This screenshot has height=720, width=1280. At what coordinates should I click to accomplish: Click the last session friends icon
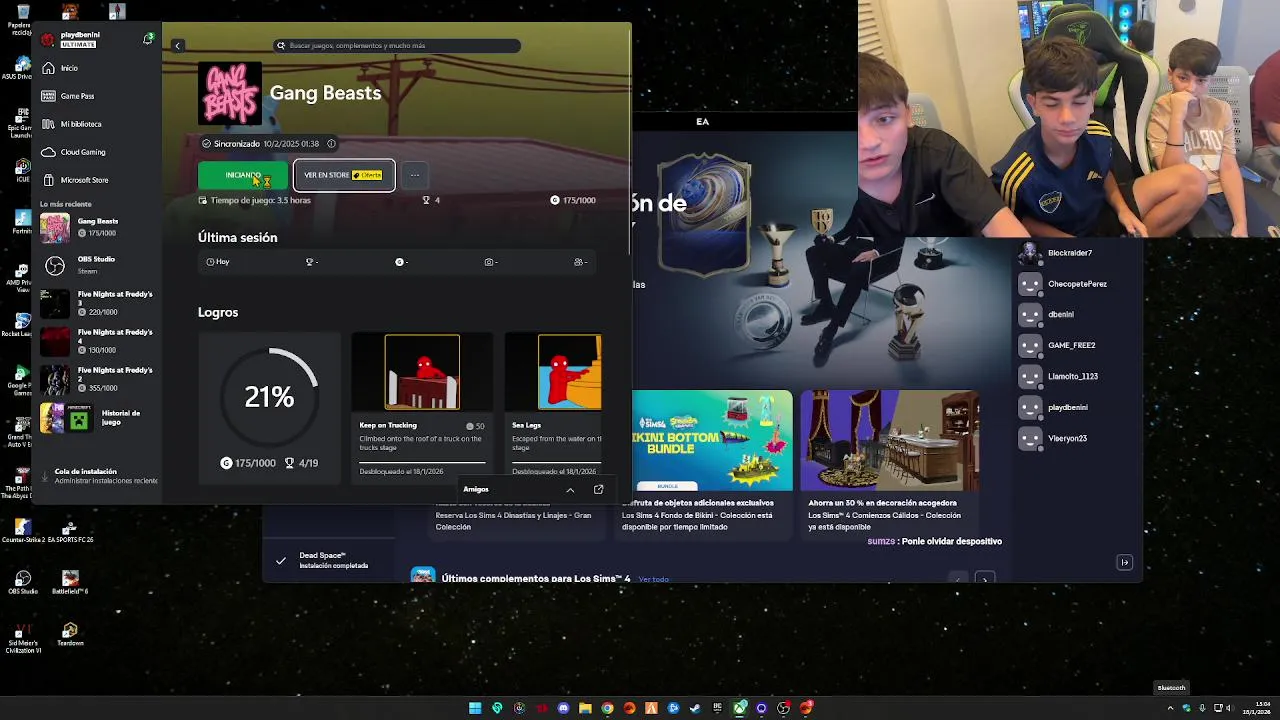tap(579, 262)
